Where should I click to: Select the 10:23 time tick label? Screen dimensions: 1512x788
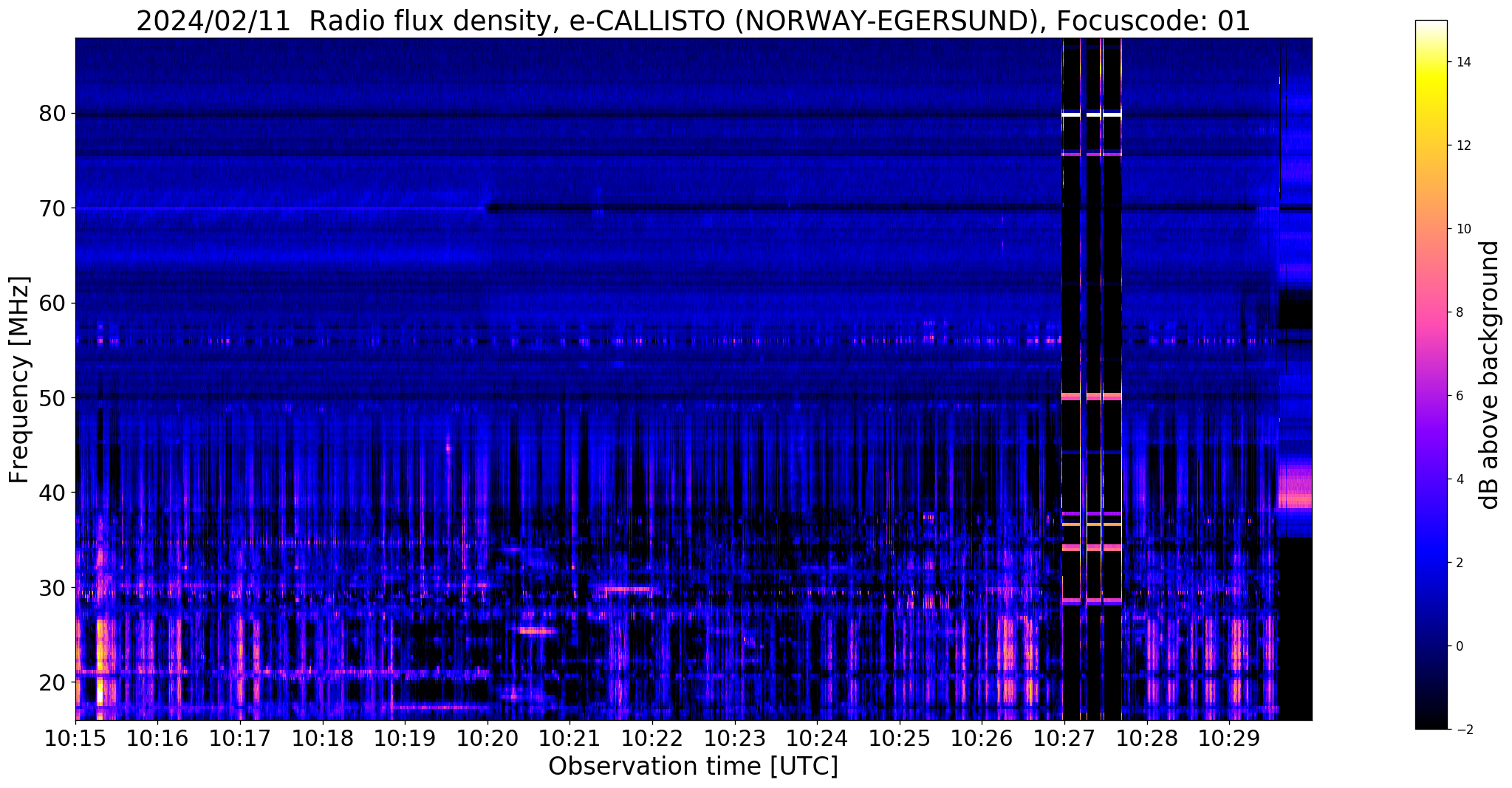coord(735,738)
